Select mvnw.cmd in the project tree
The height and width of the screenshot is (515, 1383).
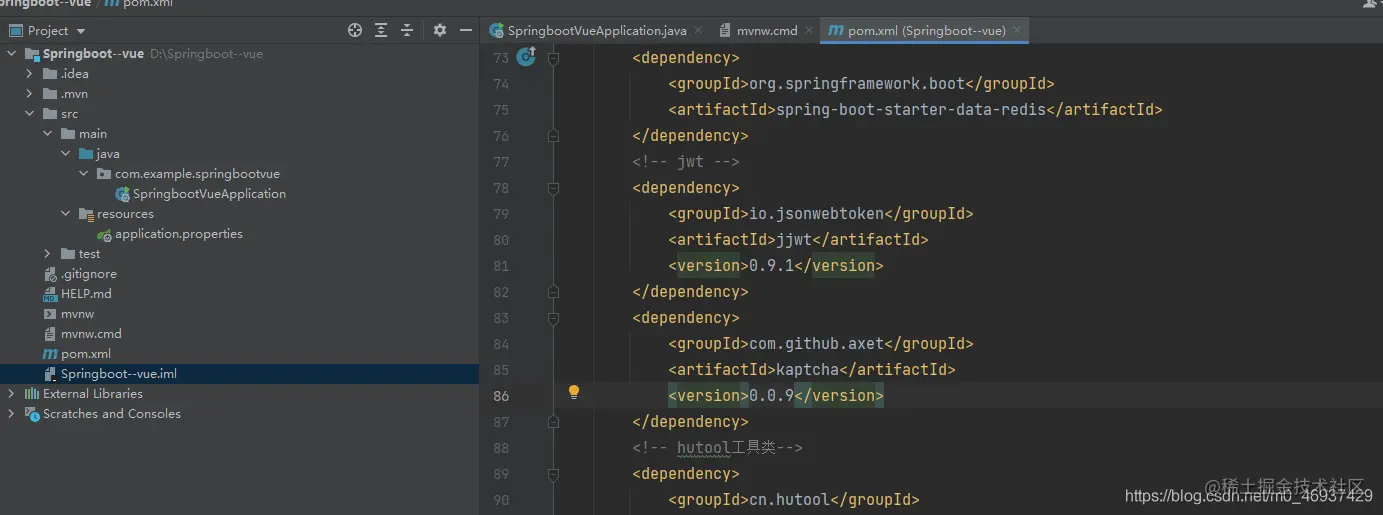pos(91,334)
